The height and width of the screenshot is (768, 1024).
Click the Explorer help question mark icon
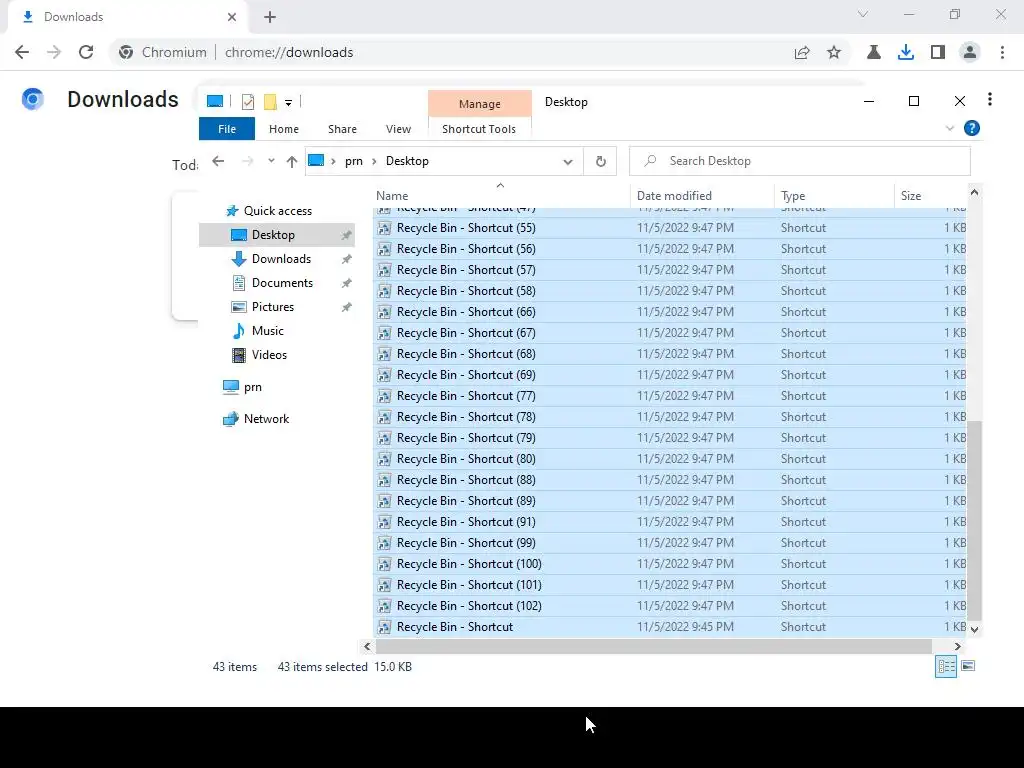(x=972, y=128)
